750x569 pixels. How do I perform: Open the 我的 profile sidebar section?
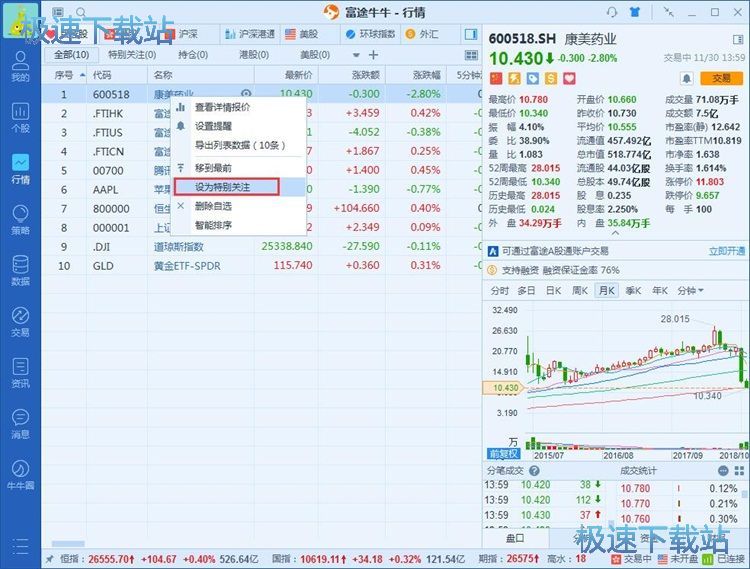point(20,67)
